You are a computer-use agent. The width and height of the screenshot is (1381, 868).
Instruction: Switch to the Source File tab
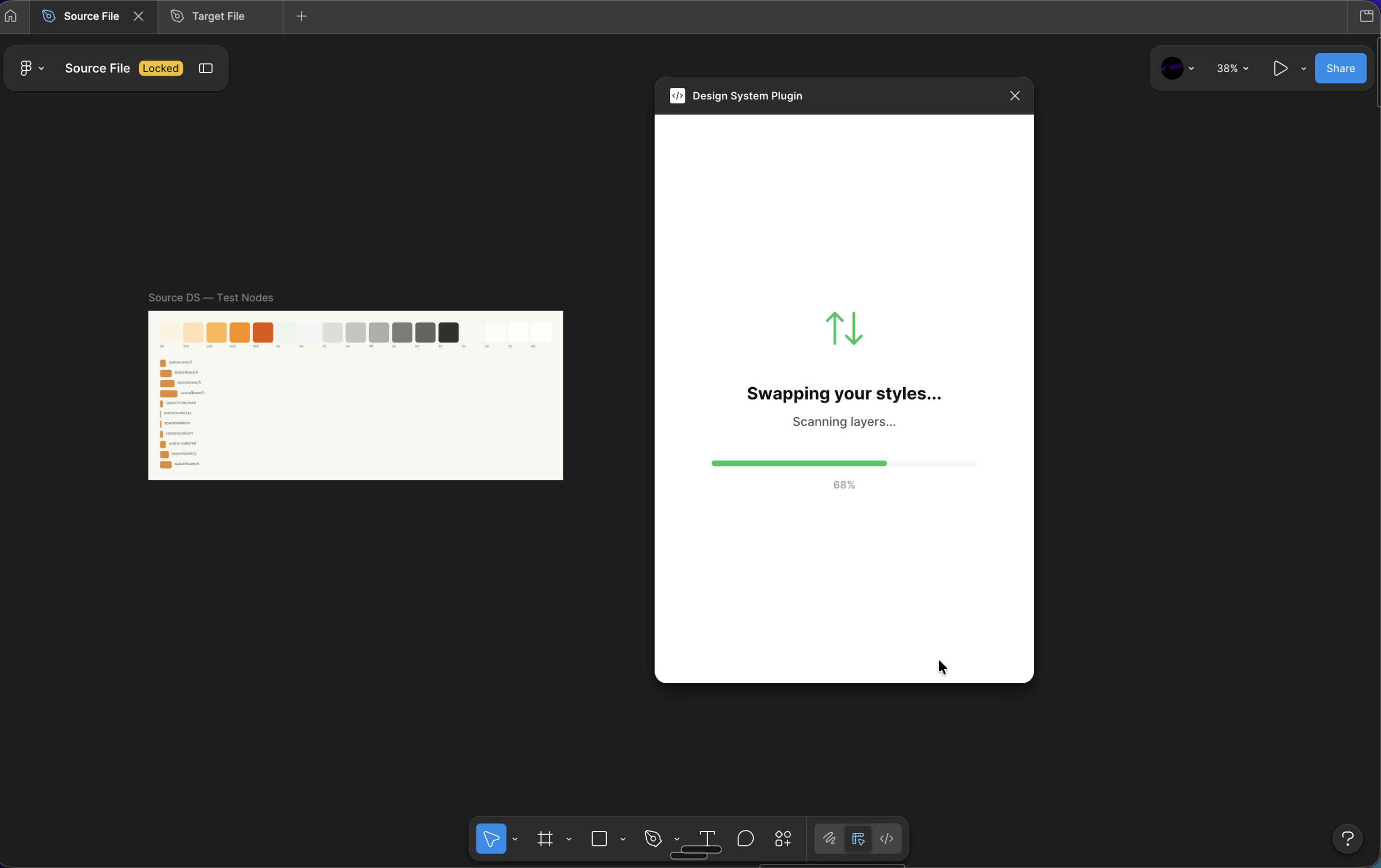click(x=94, y=16)
